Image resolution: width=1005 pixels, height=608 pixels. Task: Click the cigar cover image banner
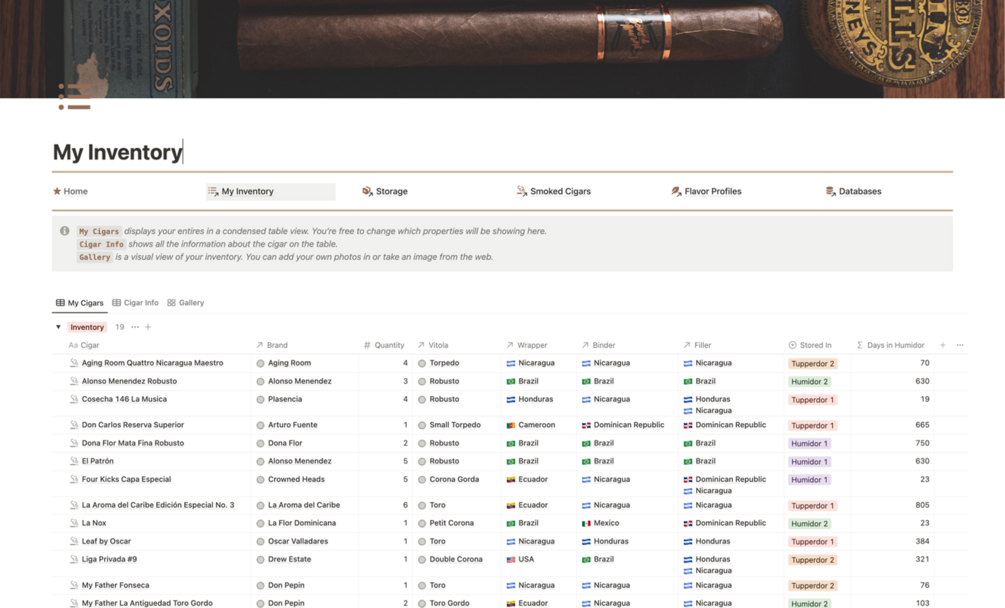click(x=502, y=49)
